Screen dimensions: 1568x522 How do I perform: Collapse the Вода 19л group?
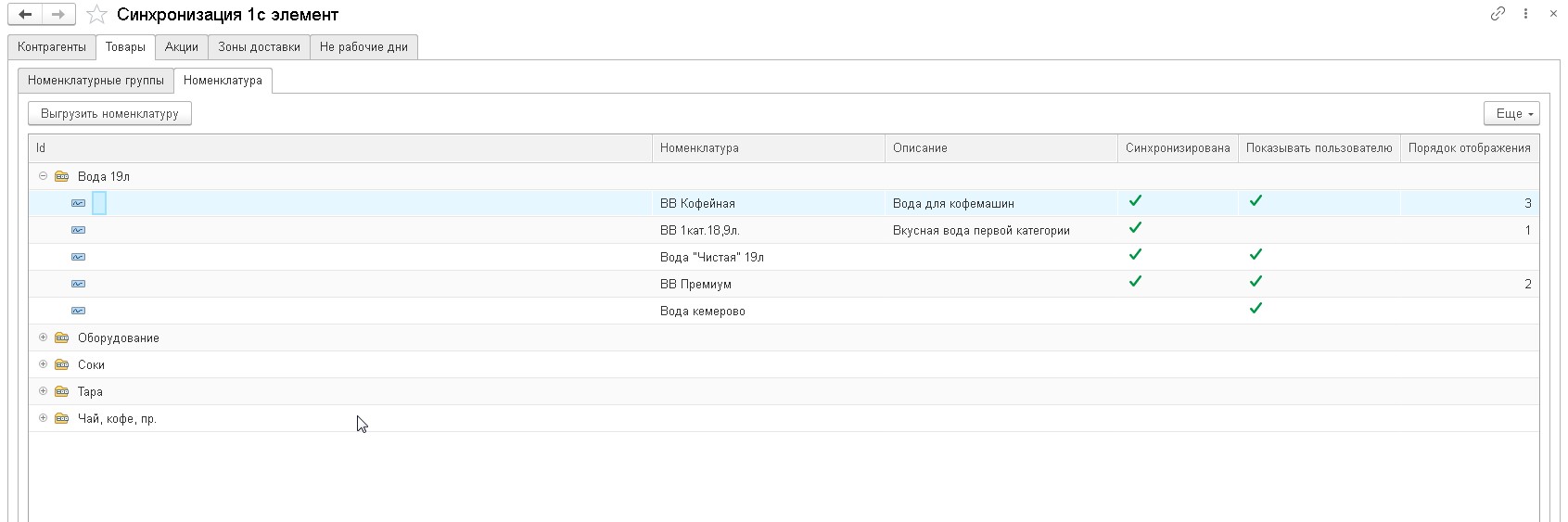[x=43, y=176]
